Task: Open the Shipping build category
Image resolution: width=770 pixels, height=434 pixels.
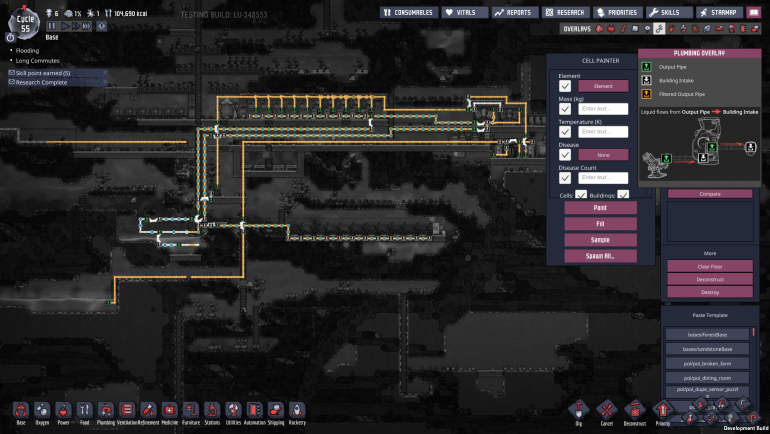Action: (x=275, y=410)
